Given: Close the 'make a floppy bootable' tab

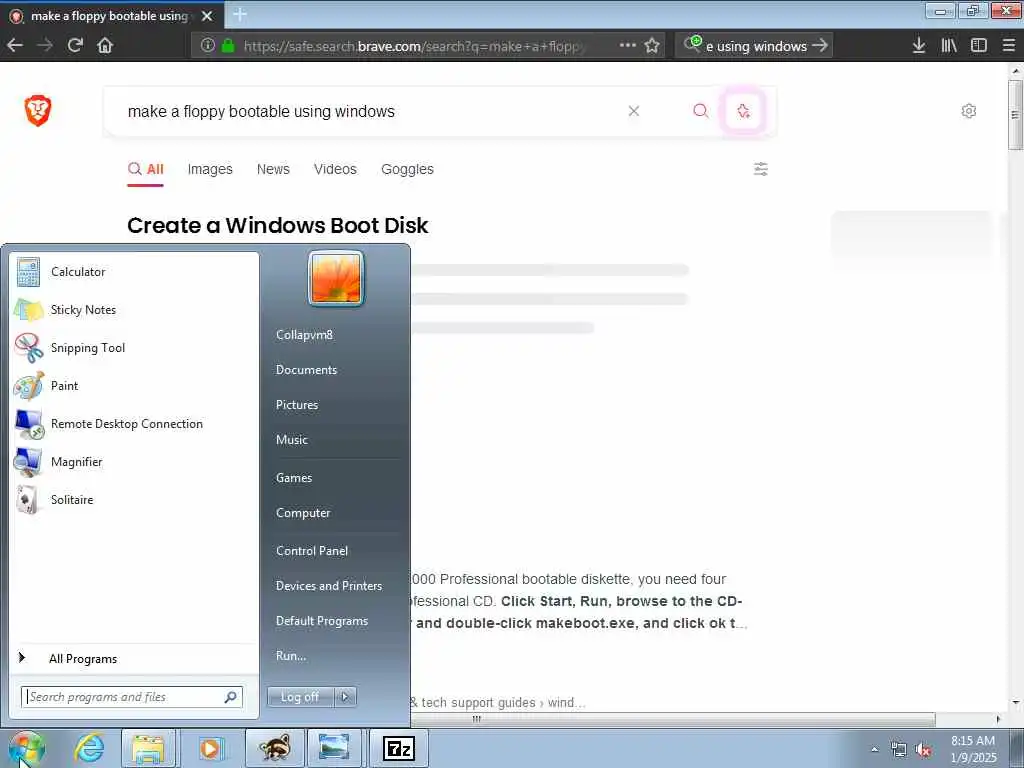Looking at the screenshot, I should [207, 16].
